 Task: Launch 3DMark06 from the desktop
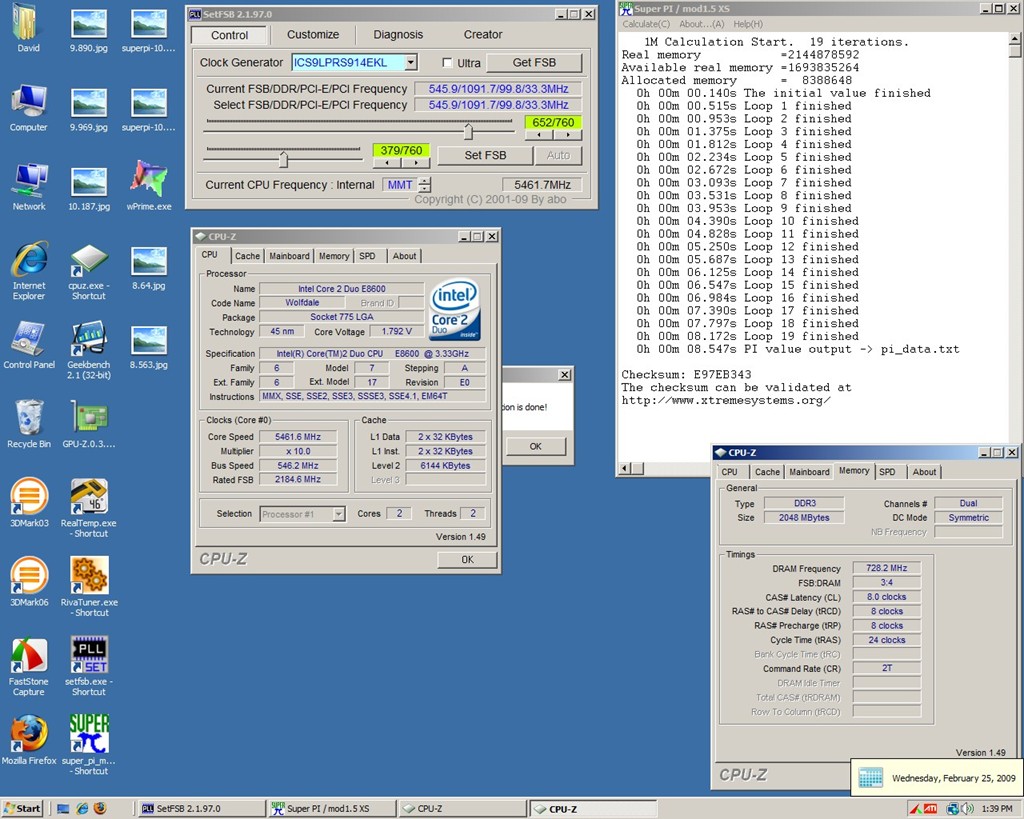click(x=29, y=581)
